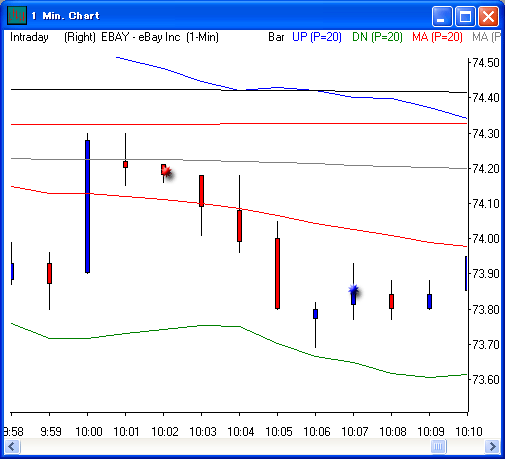This screenshot has width=505, height=459.
Task: Click the gray MA legend label
Action: (x=486, y=37)
